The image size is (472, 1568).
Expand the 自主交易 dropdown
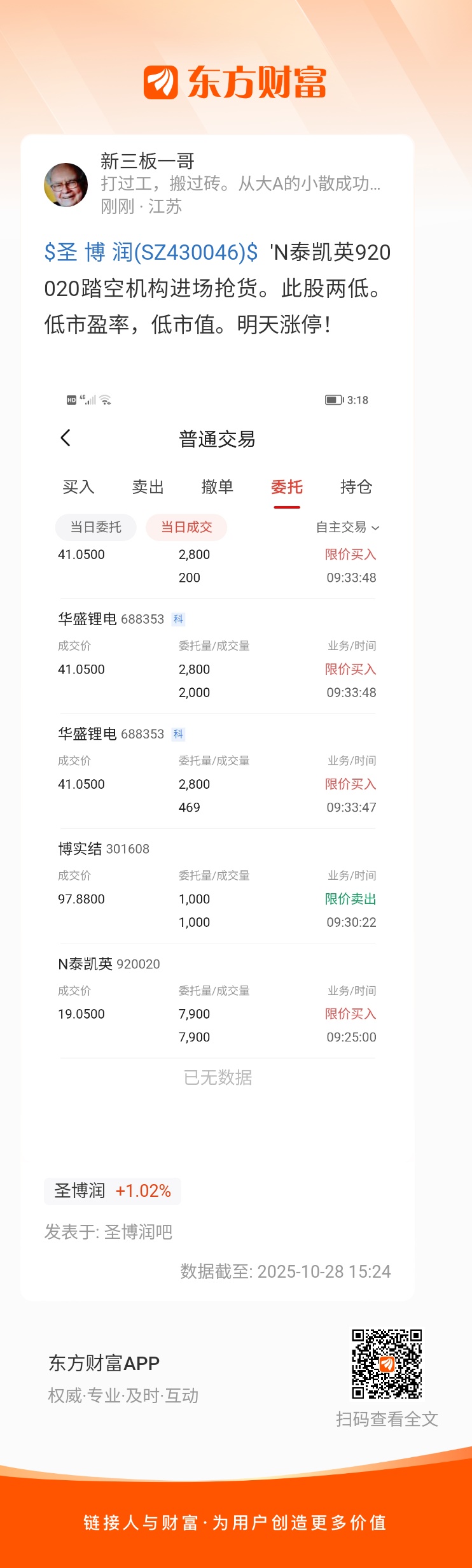347,527
